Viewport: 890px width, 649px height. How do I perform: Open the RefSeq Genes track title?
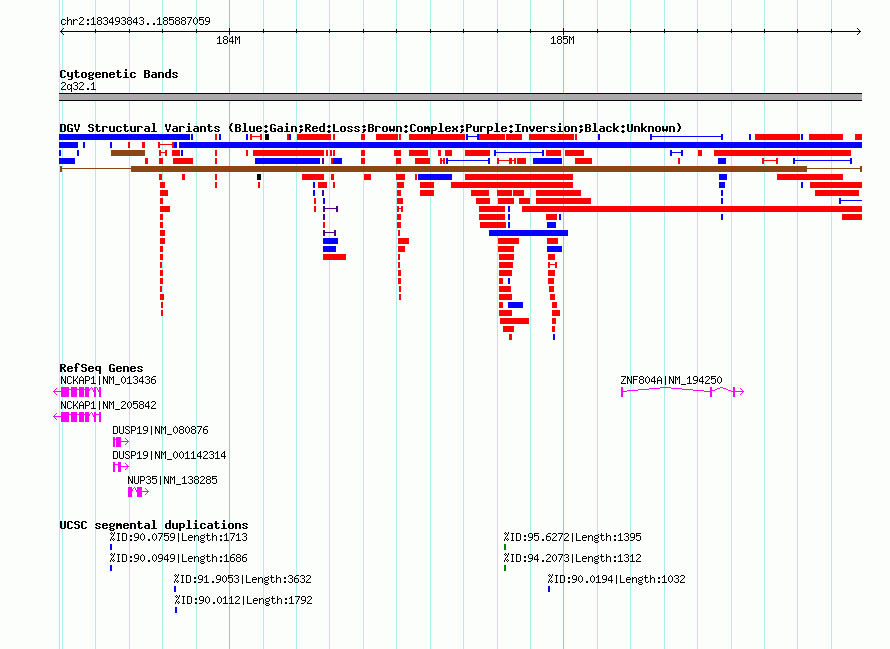(101, 368)
